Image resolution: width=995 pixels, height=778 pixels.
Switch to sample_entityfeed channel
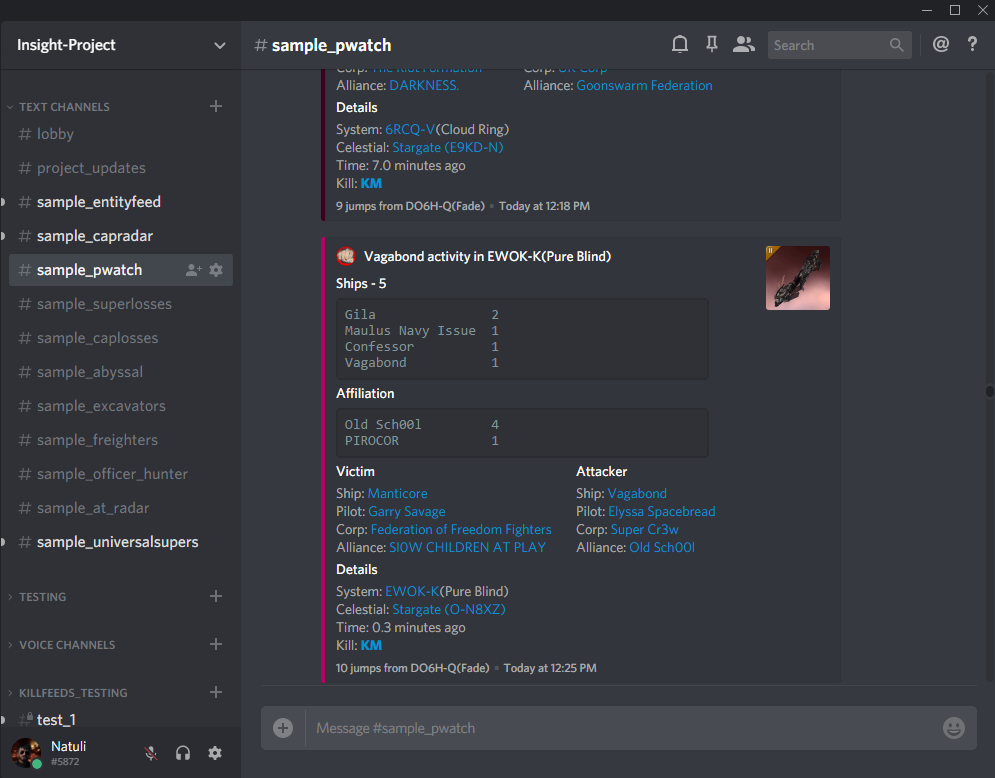tap(121, 202)
